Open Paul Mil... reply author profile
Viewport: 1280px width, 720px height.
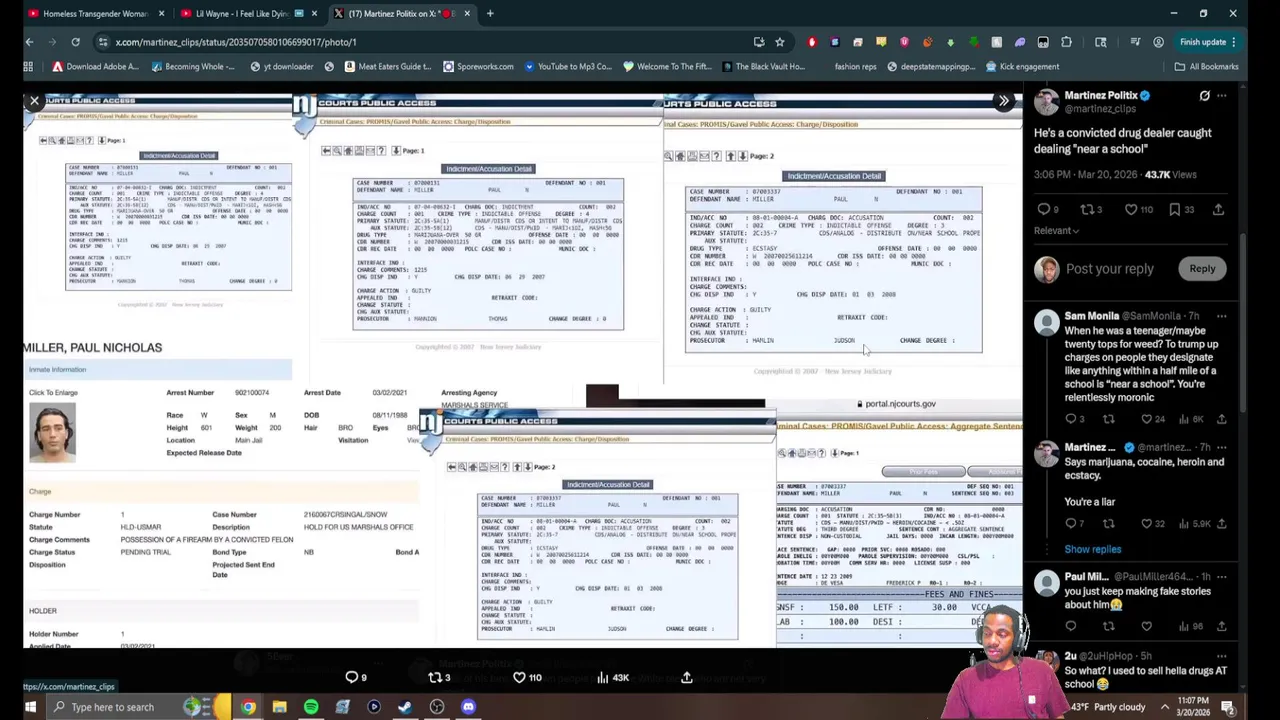point(1086,577)
